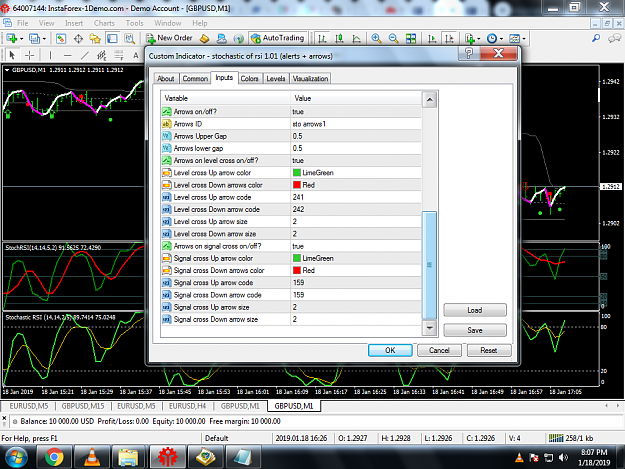Screen dimensions: 625x469
Task: Open Google Chrome from taskbar
Action: point(54,457)
